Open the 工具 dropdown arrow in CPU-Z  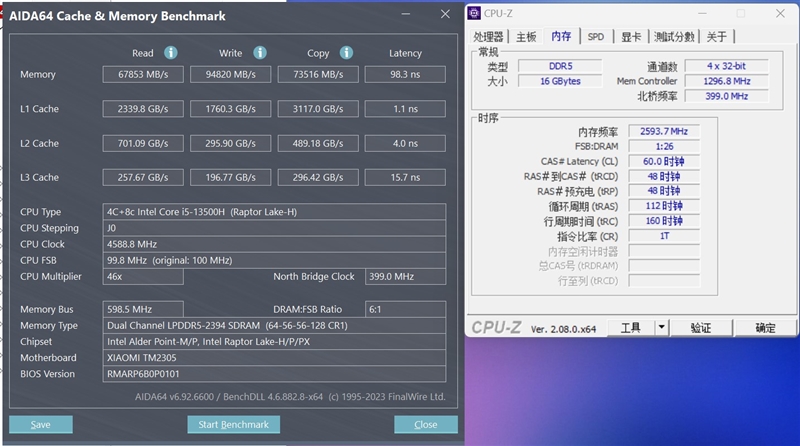661,327
